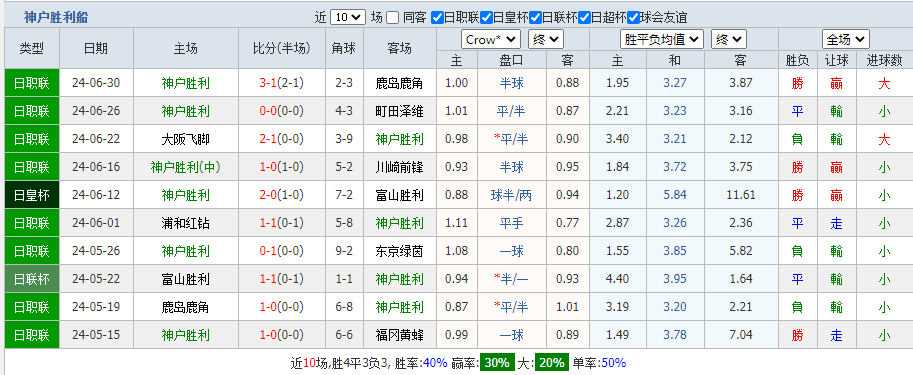Screen dimensions: 913x375
Task: Open 富山胜利 away team in 24-06-12 row
Action: click(x=399, y=195)
